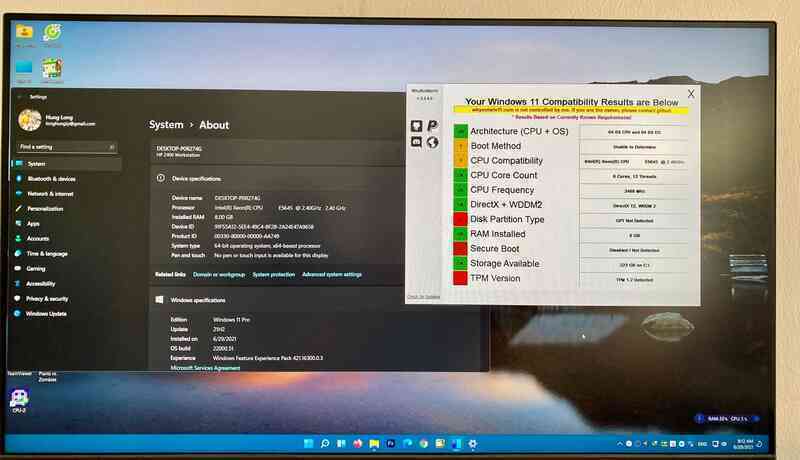The height and width of the screenshot is (460, 800).
Task: Click the orange Boot Method status indicator
Action: tap(460, 146)
